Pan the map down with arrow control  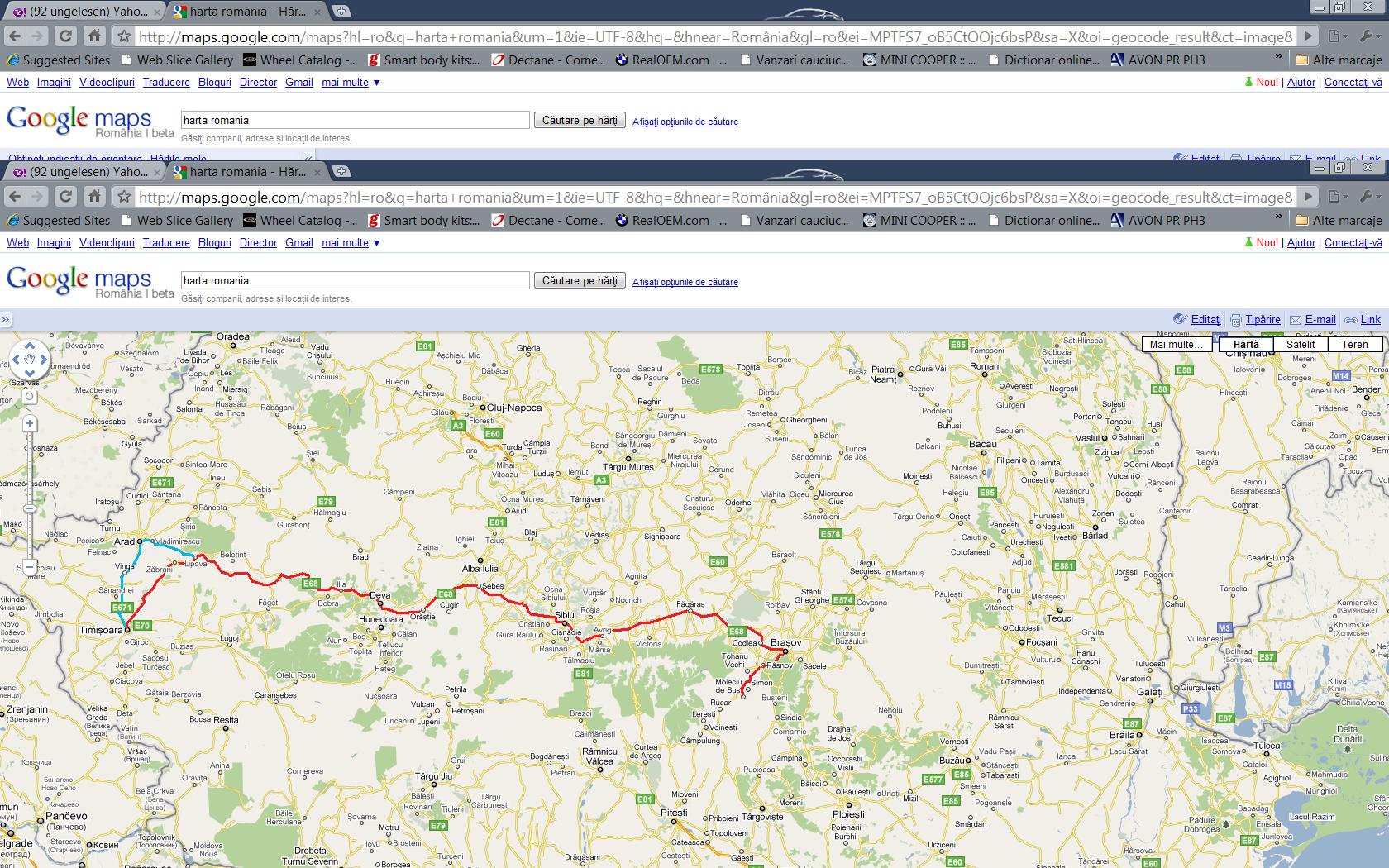click(x=29, y=374)
